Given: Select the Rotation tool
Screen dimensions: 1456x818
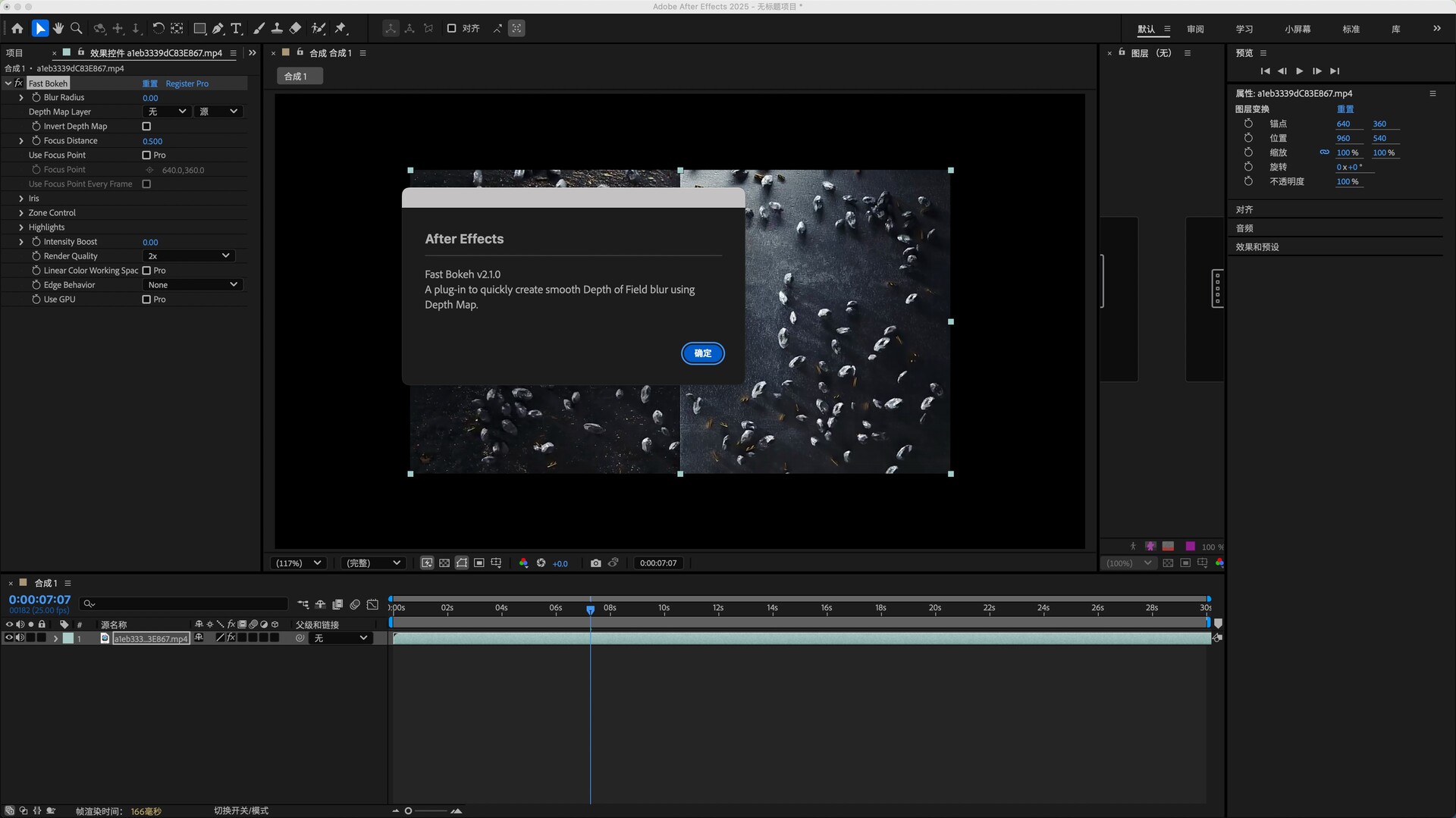Looking at the screenshot, I should pyautogui.click(x=158, y=29).
